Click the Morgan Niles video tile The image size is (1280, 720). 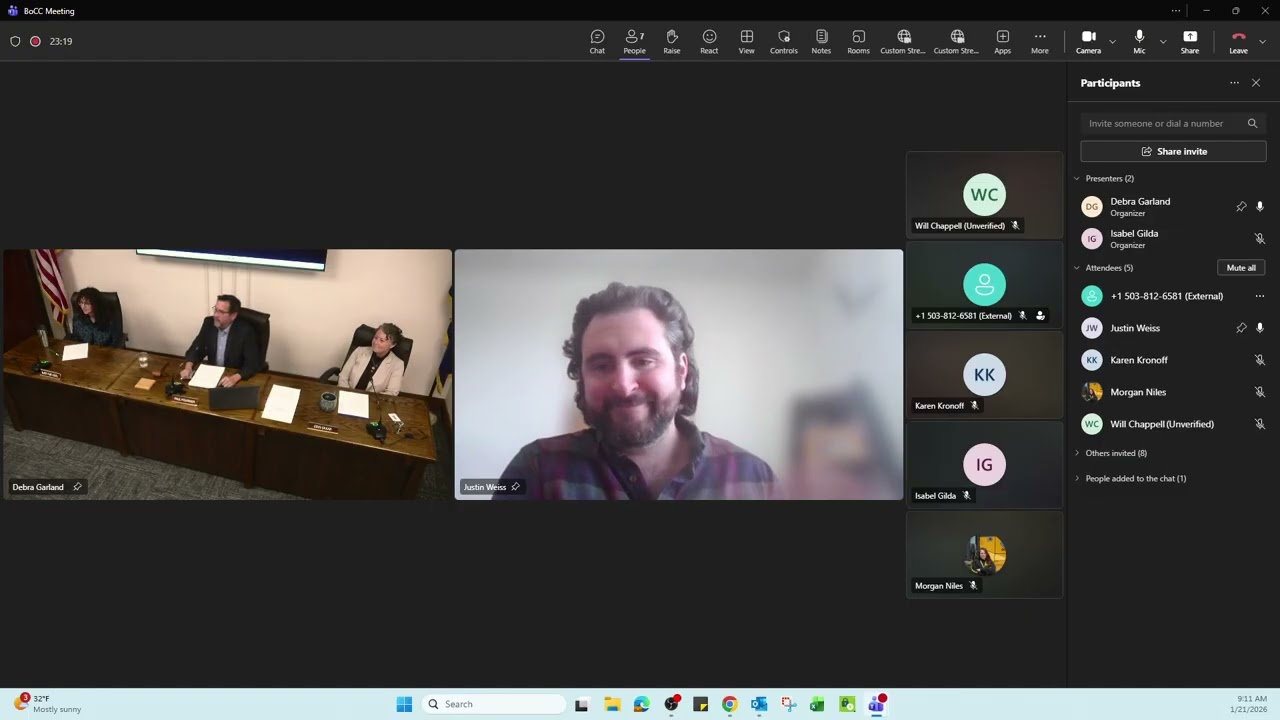pos(985,555)
